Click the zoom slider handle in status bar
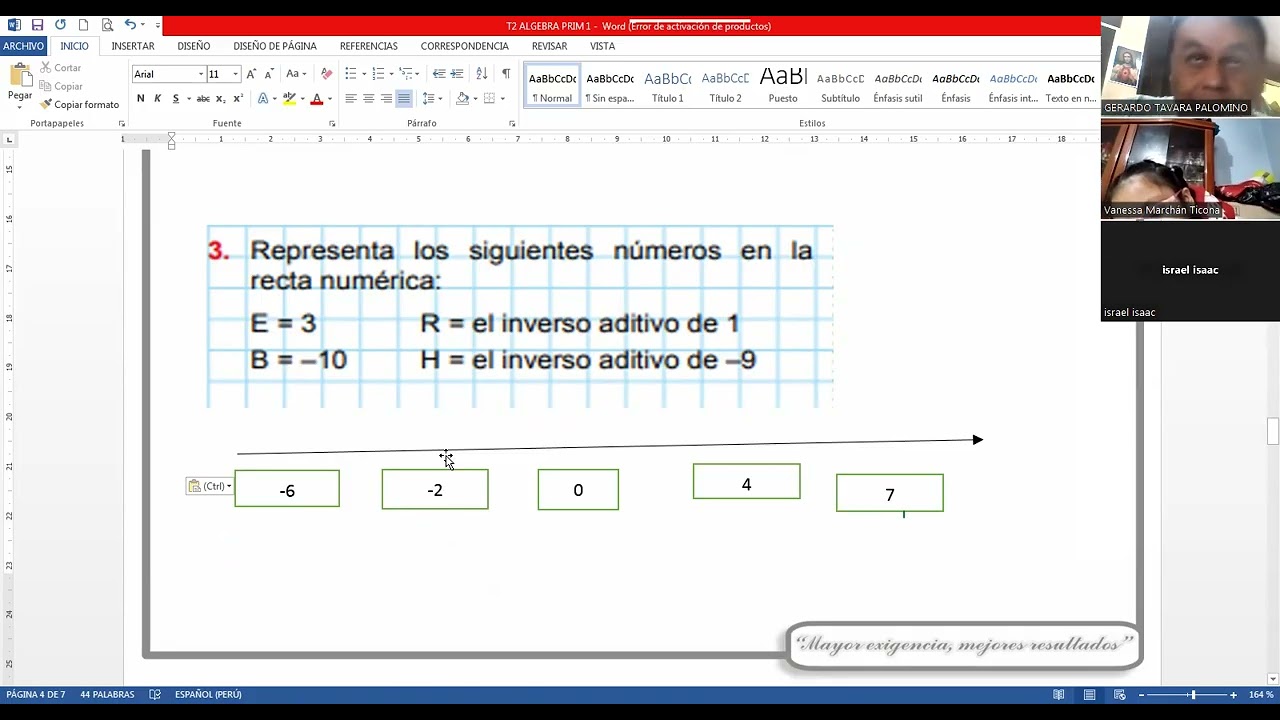The width and height of the screenshot is (1280, 720). tap(1192, 694)
